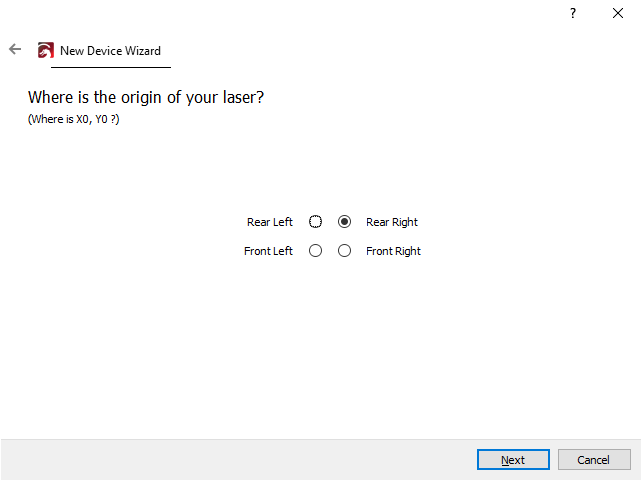Click blank white area below radio options
The width and height of the screenshot is (642, 481).
pyautogui.click(x=320, y=350)
